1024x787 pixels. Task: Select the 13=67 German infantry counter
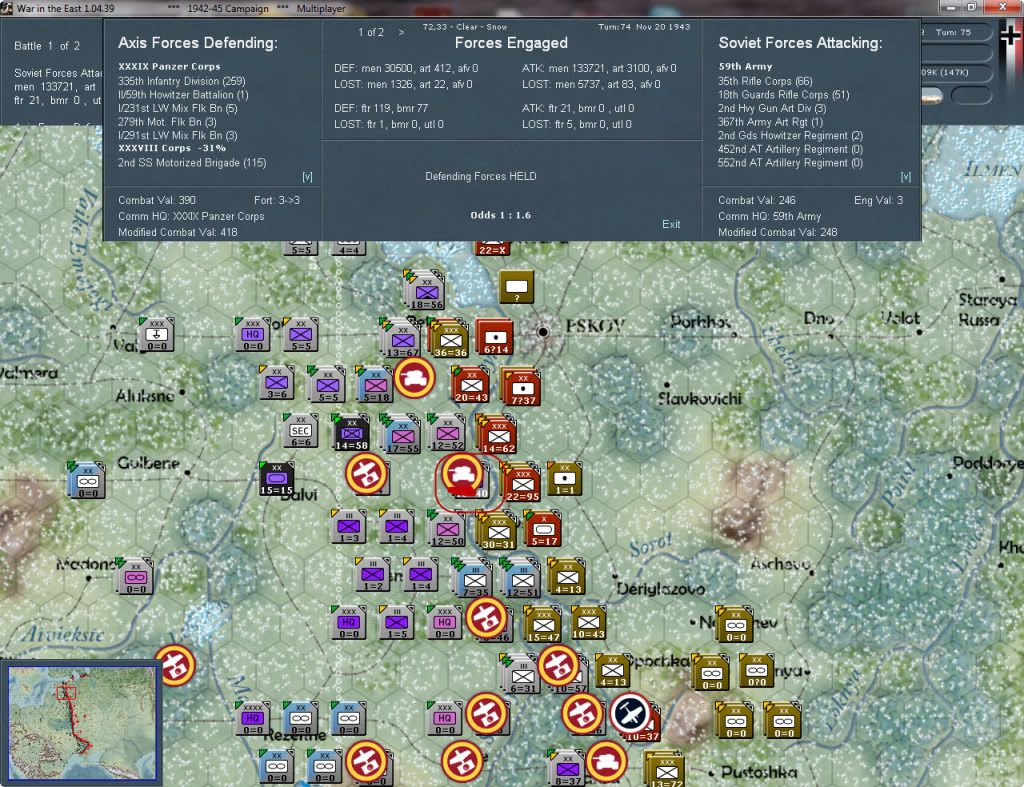click(402, 339)
